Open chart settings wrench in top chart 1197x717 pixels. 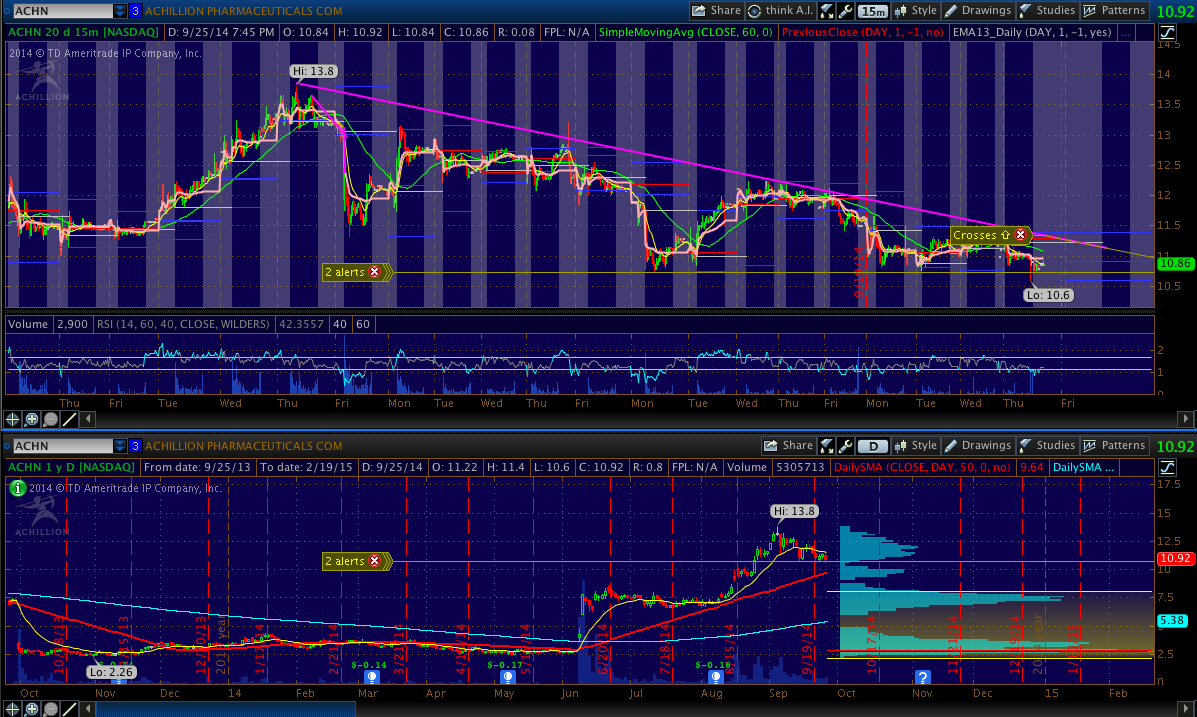point(845,11)
